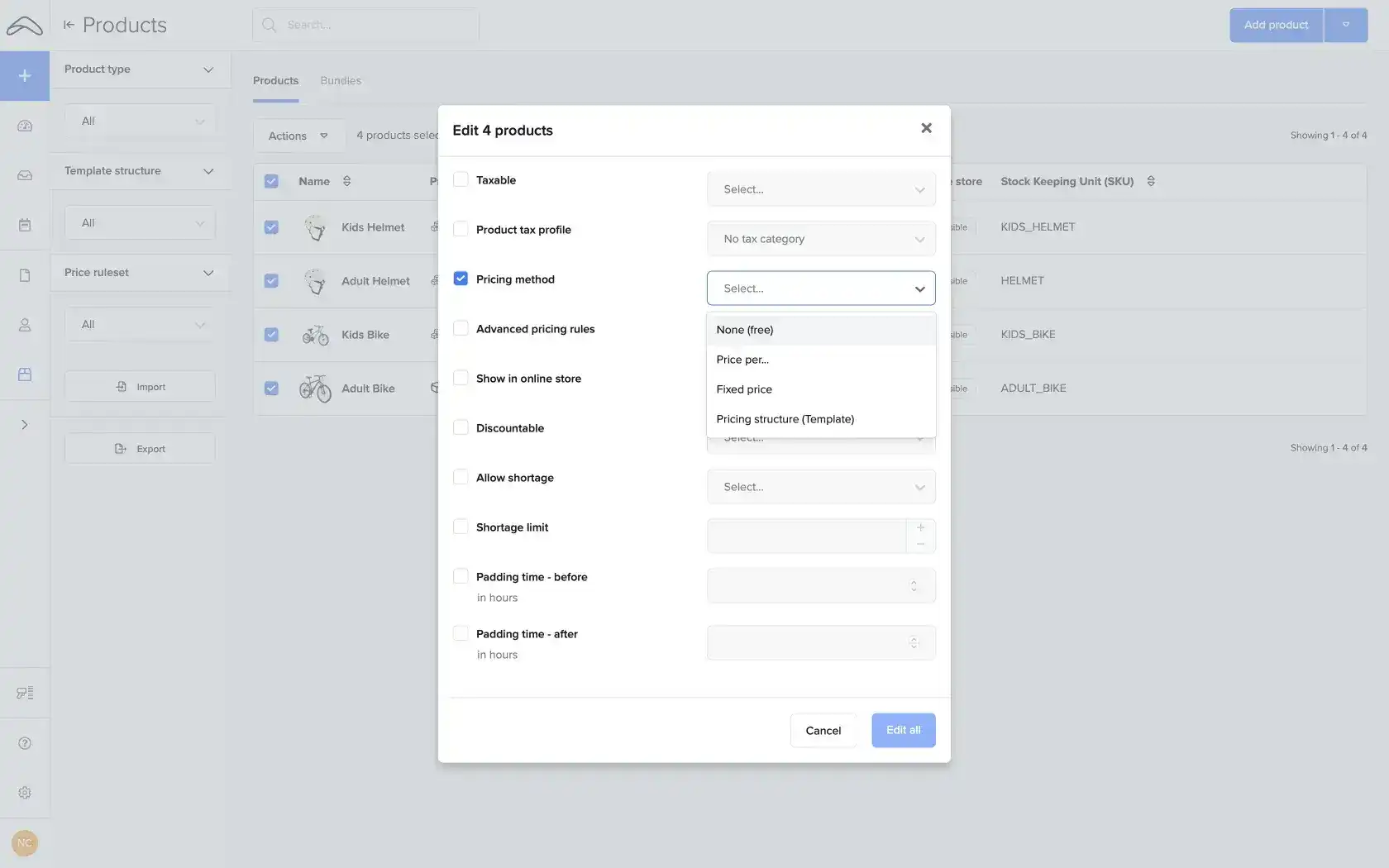The width and height of the screenshot is (1389, 868).
Task: Open the Actions dropdown
Action: click(298, 135)
